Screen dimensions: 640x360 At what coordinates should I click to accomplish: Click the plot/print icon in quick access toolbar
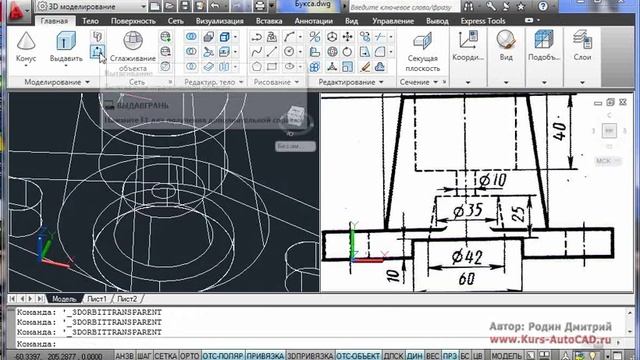(260, 6)
